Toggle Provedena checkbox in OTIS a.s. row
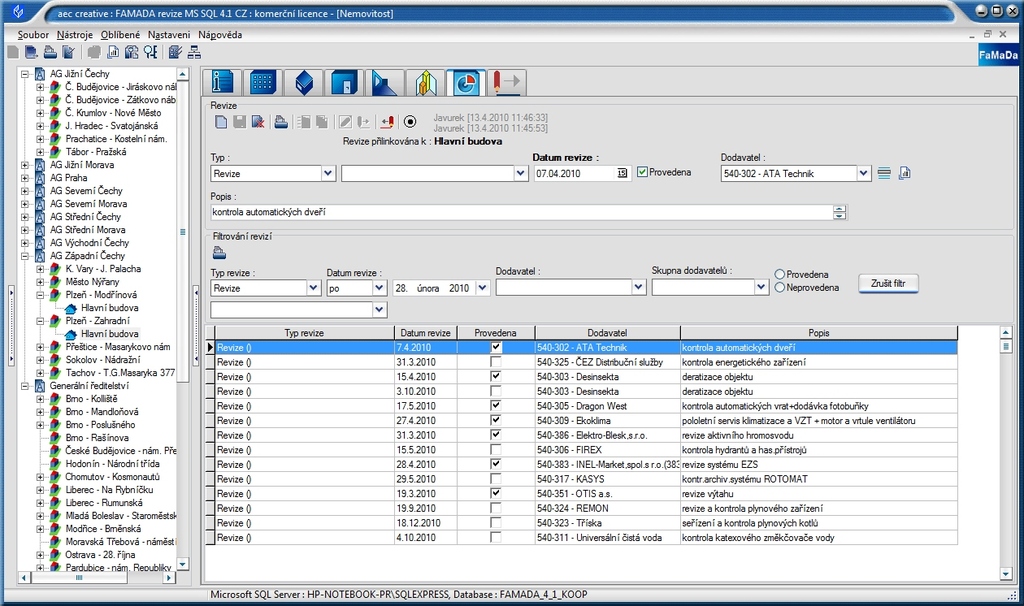 tap(496, 493)
